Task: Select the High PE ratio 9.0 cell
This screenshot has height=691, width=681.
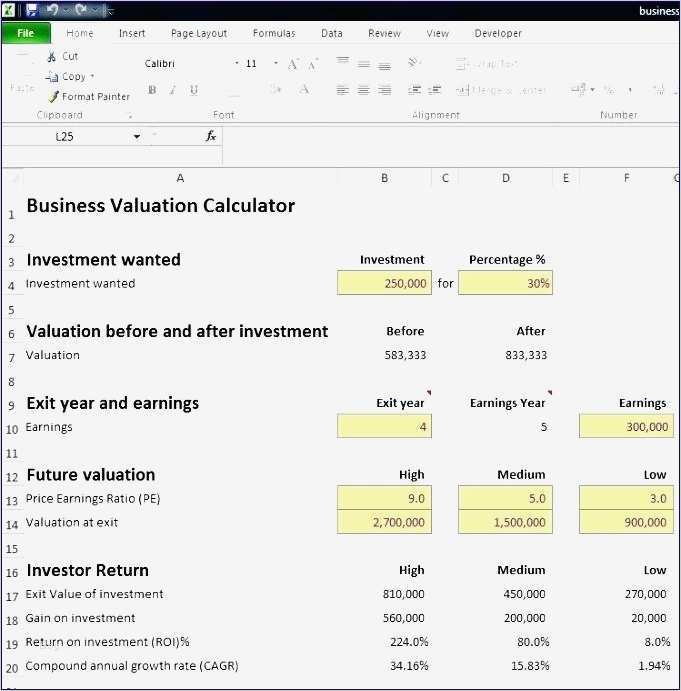Action: 384,498
